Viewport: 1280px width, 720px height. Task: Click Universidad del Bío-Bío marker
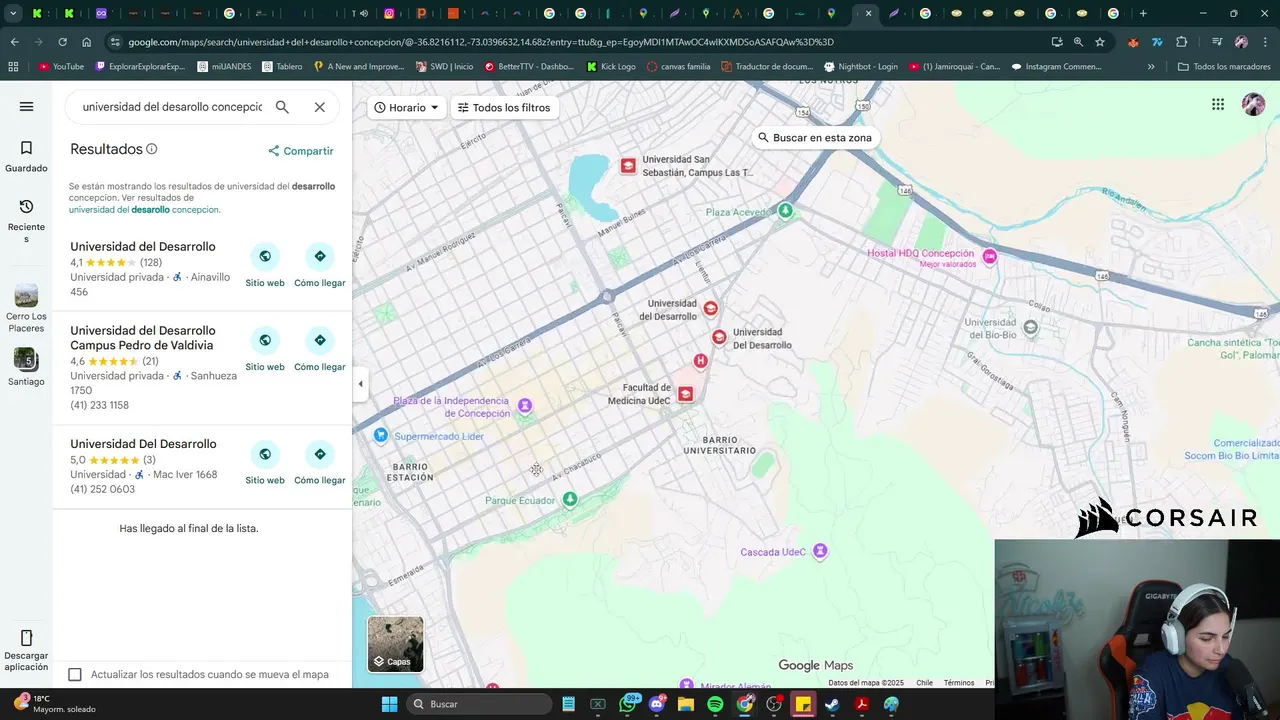click(1031, 326)
